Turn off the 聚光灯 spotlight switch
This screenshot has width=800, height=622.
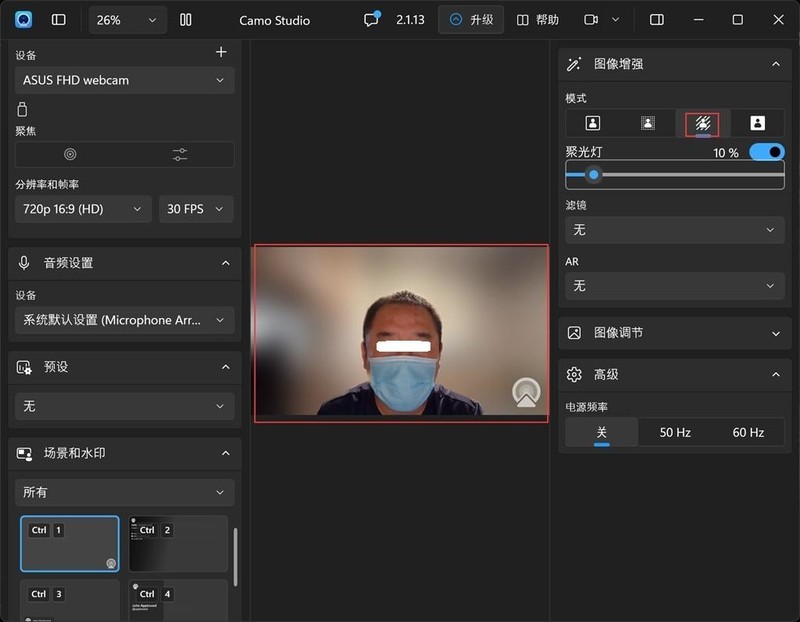[x=766, y=152]
